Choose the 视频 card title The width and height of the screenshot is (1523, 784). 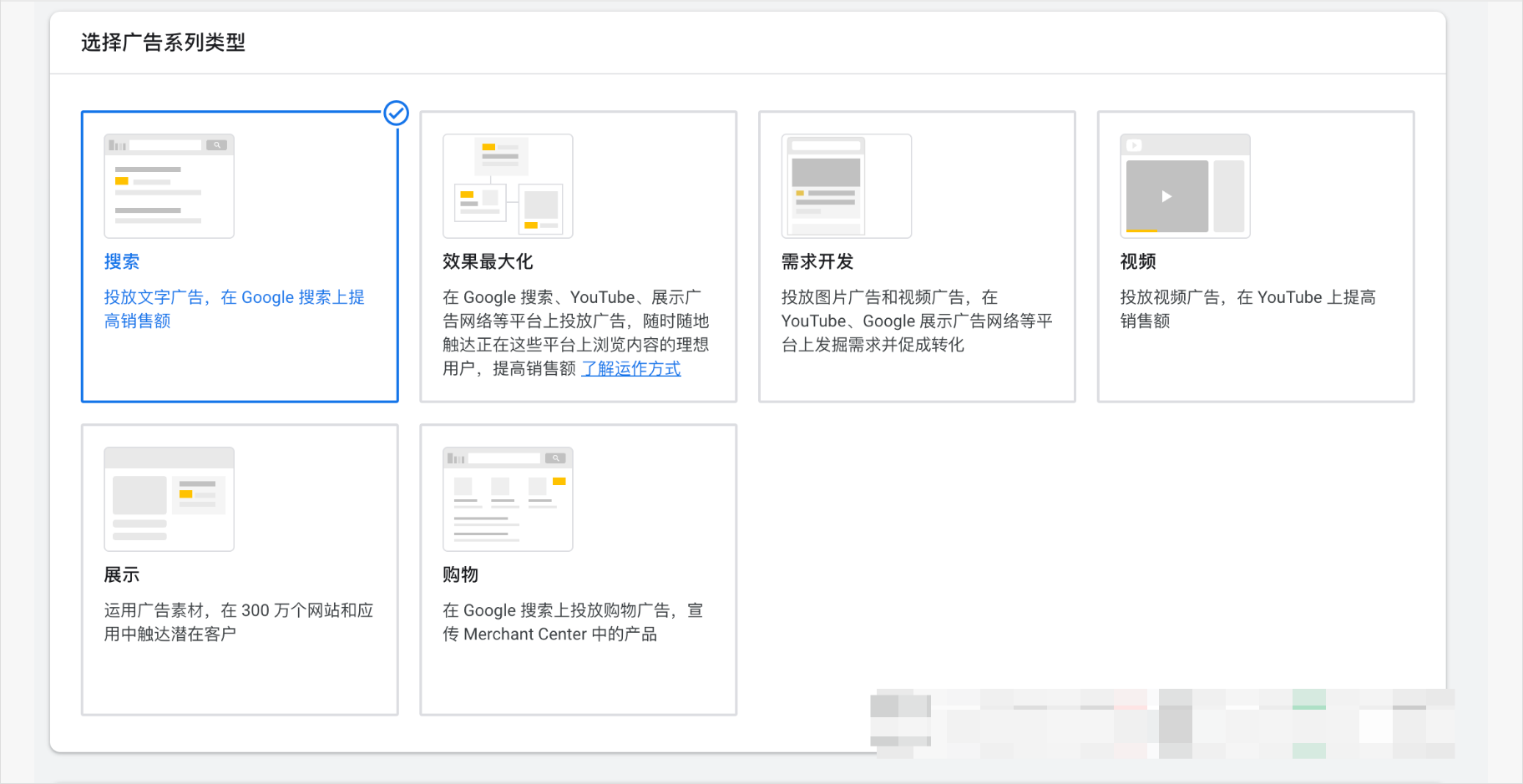click(x=1138, y=261)
